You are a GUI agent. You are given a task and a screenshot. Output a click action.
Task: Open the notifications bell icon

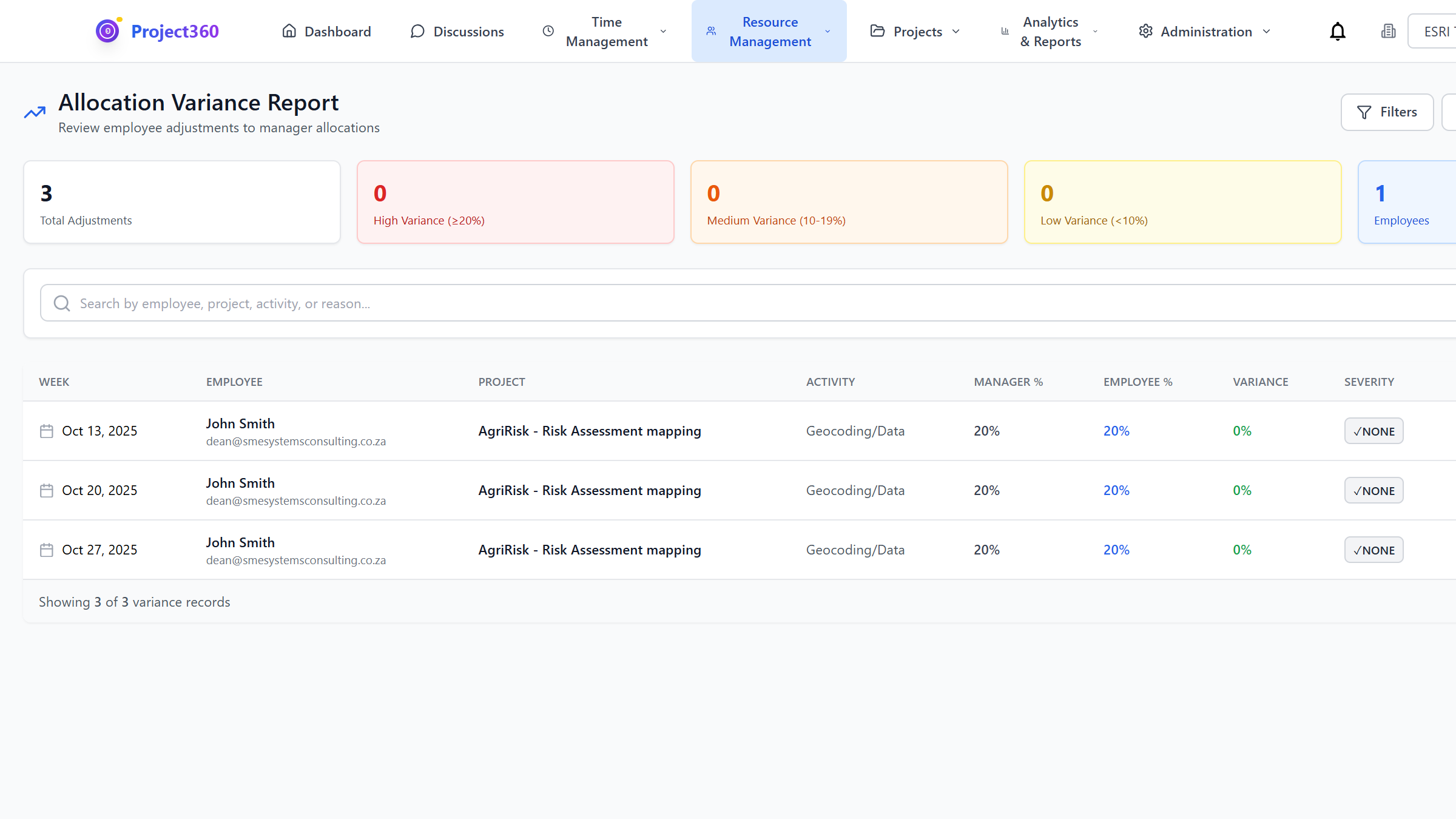(x=1337, y=31)
